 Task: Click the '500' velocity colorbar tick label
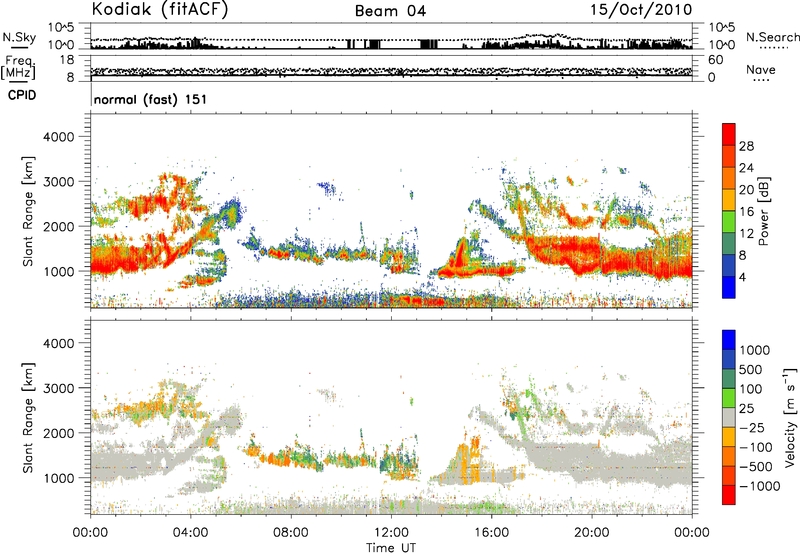pyautogui.click(x=751, y=370)
